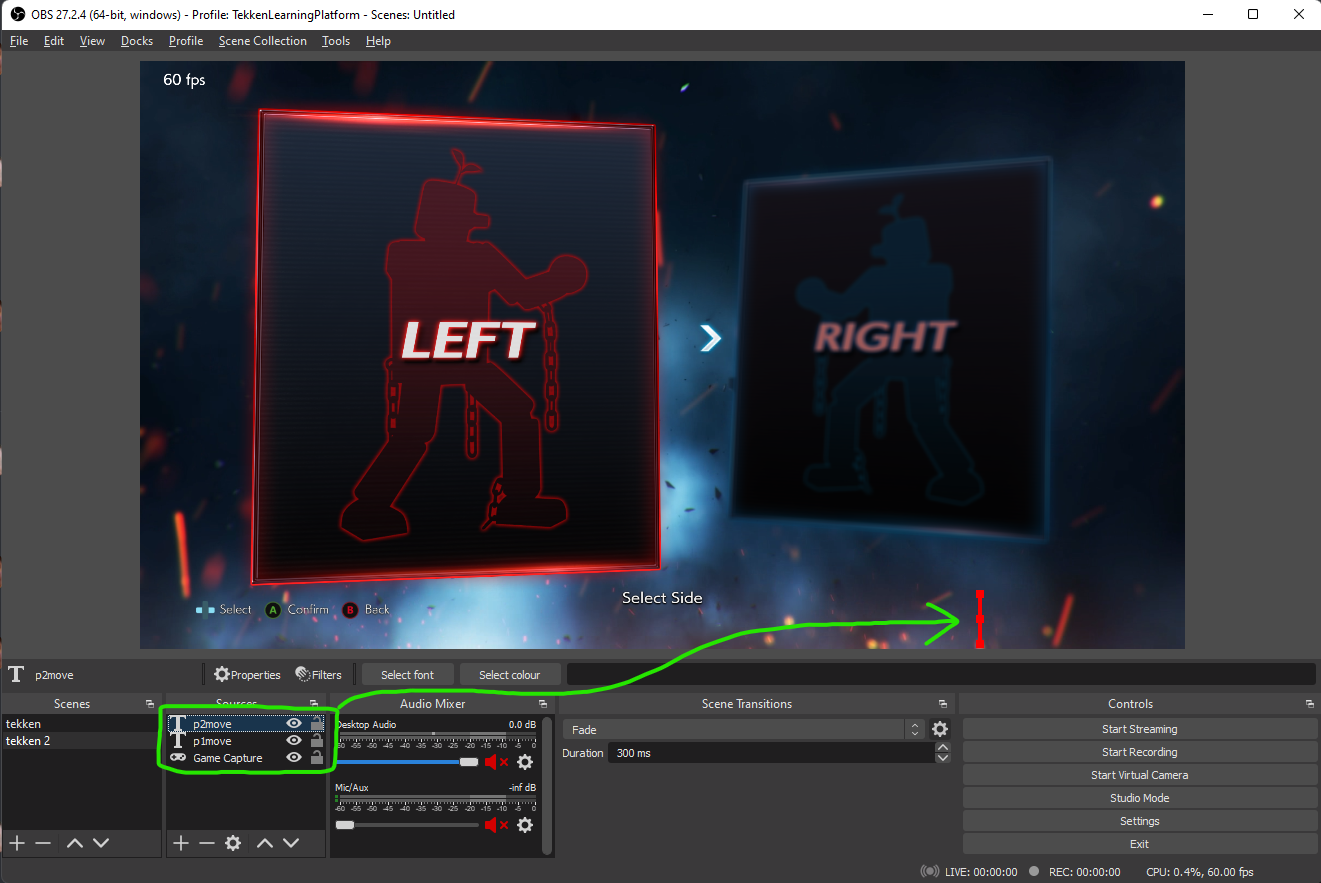Move the selected scene up
This screenshot has height=883, width=1321.
pos(75,843)
